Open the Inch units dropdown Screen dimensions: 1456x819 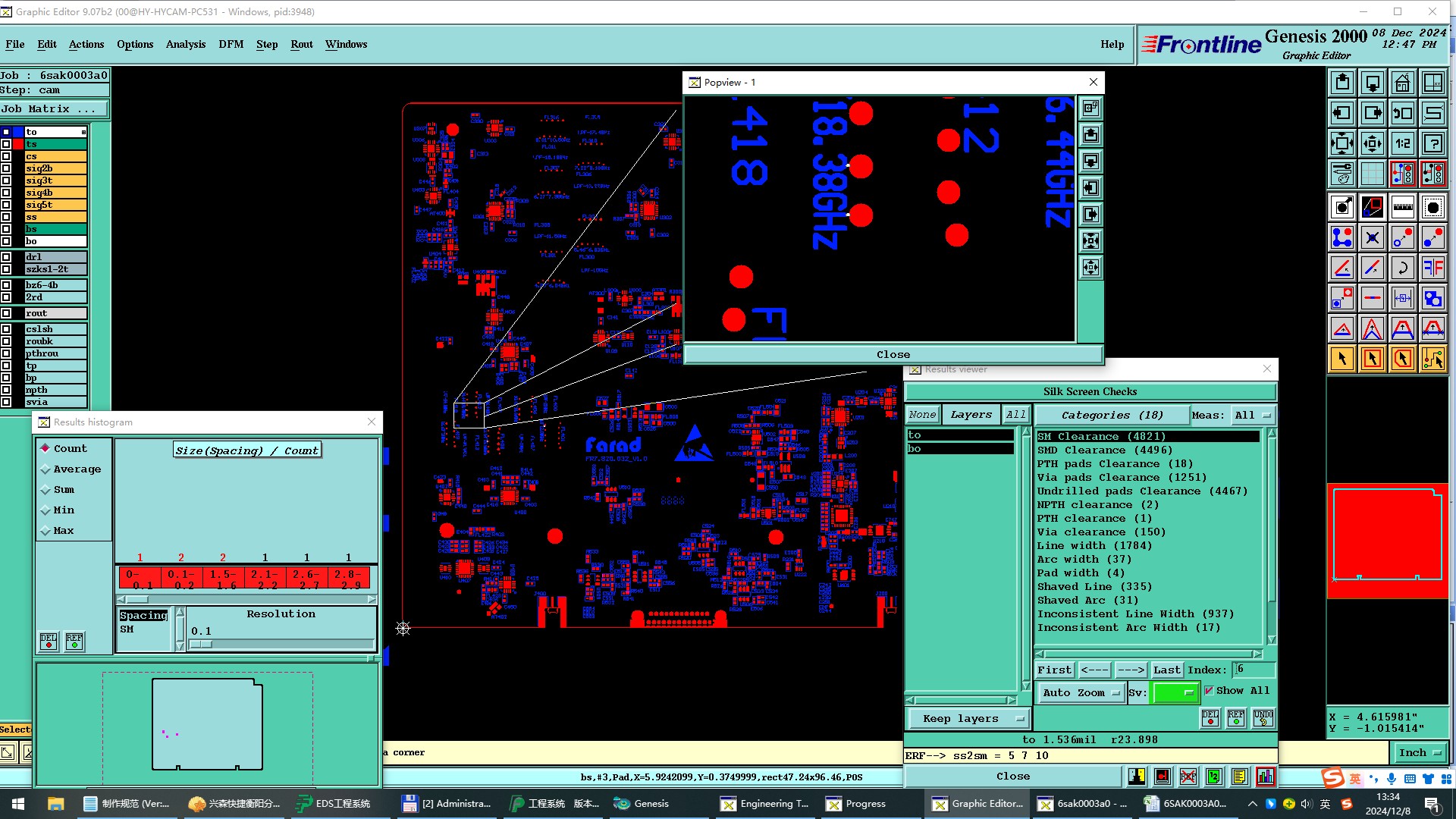[x=1419, y=752]
